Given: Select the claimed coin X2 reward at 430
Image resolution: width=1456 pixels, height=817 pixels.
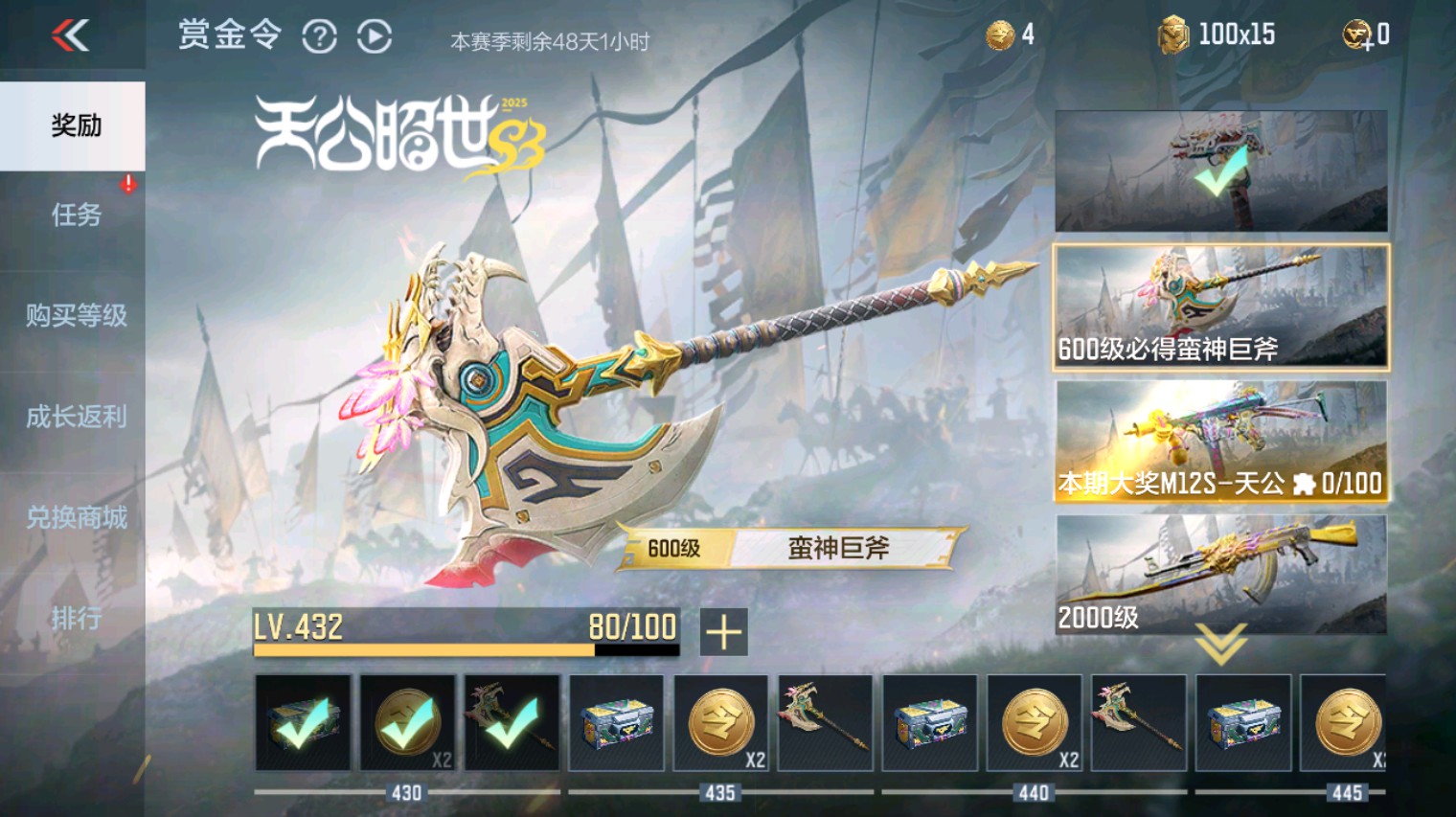Looking at the screenshot, I should [407, 723].
